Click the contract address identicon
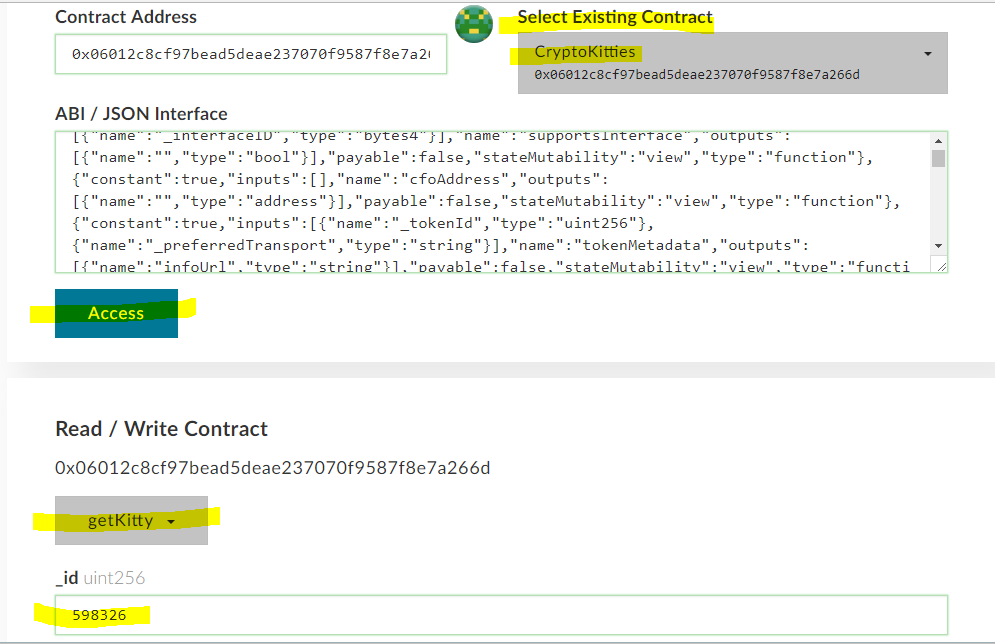The image size is (995, 644). coord(473,24)
